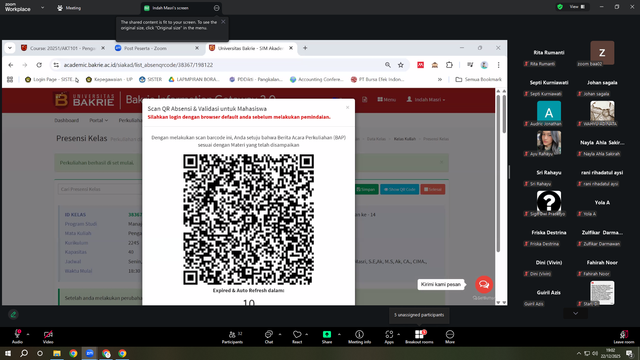This screenshot has height=360, width=640.
Task: Click the red Selesai button
Action: (433, 189)
